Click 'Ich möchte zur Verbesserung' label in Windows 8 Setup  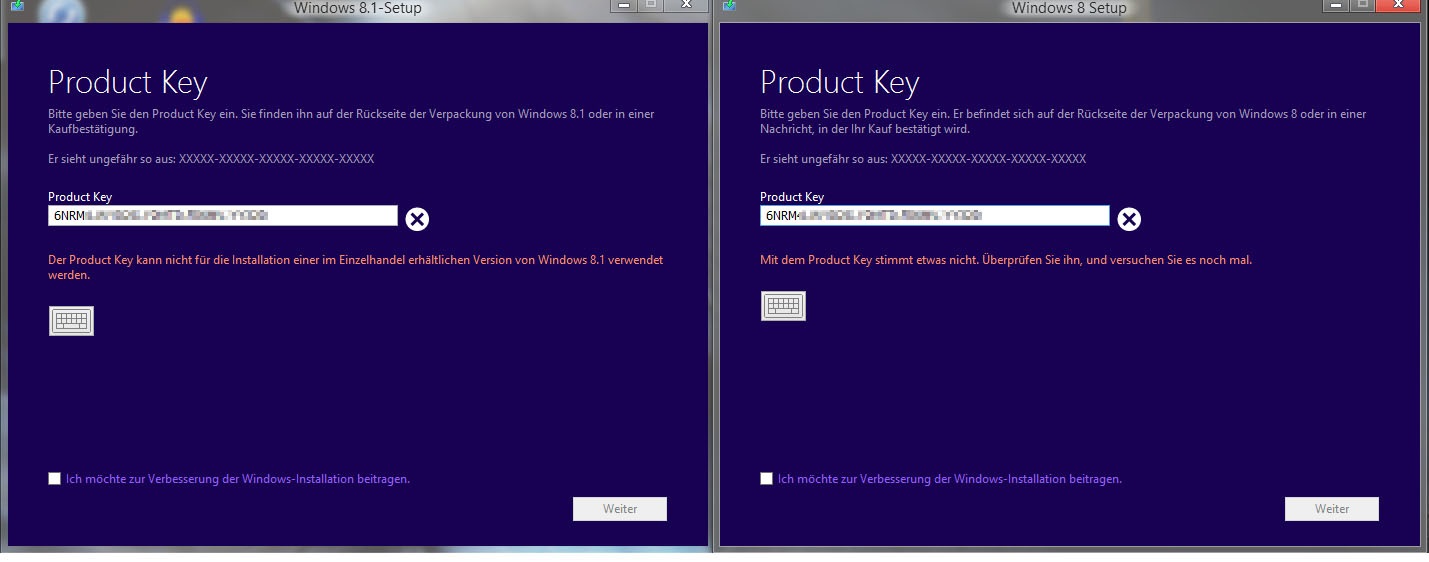click(950, 479)
